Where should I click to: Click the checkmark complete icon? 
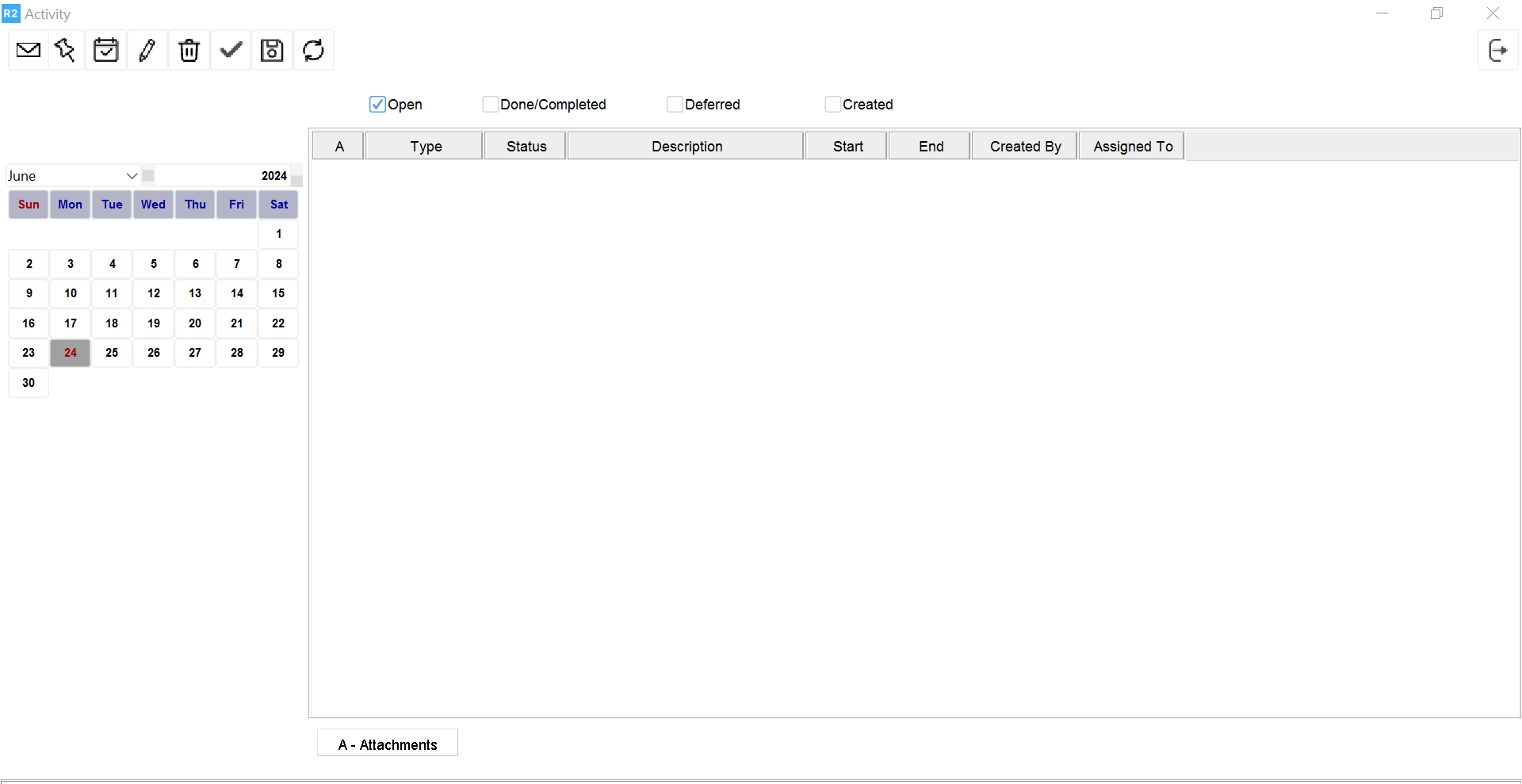[231, 51]
